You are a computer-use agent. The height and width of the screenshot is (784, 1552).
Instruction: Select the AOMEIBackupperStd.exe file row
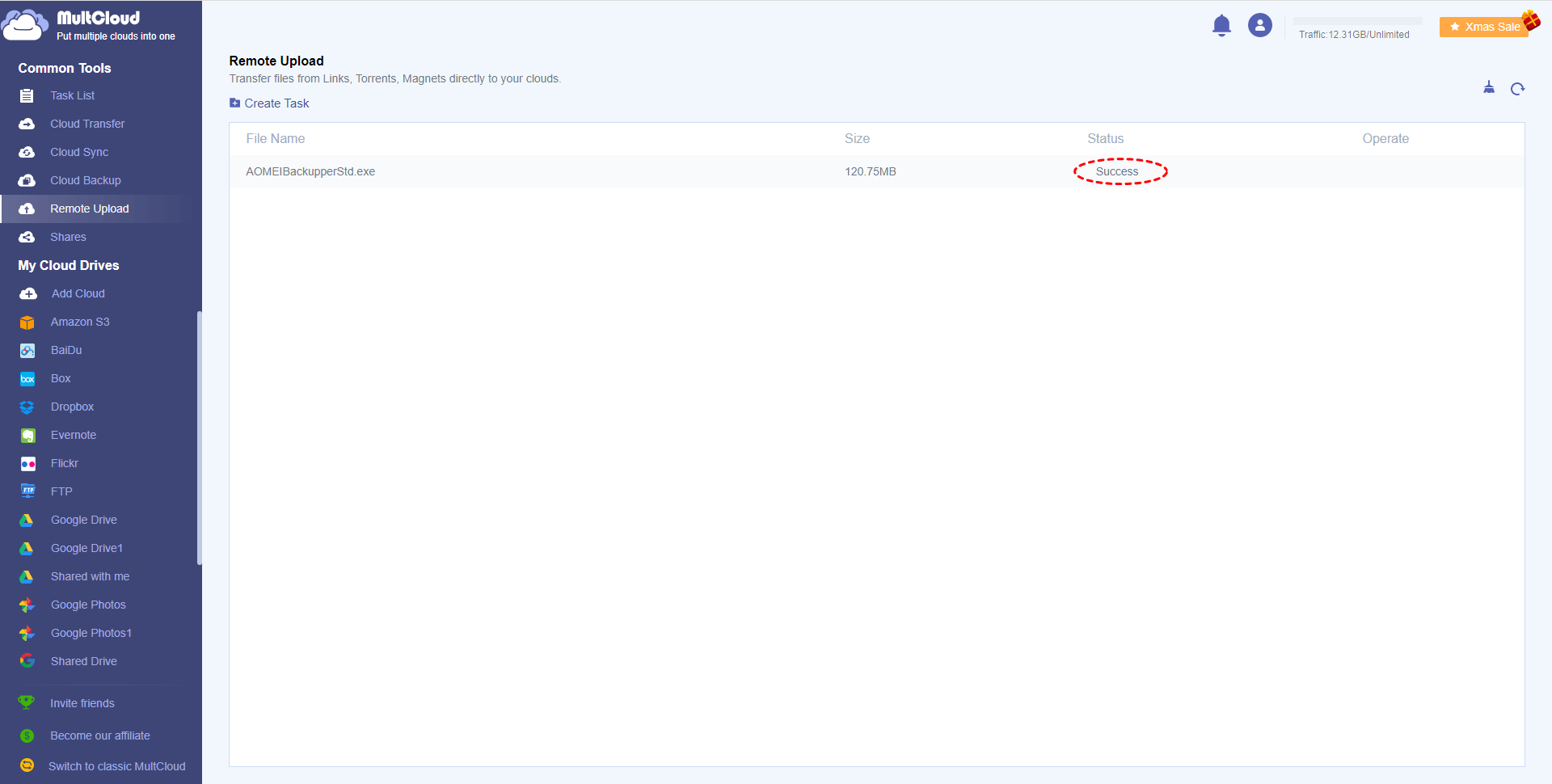pyautogui.click(x=877, y=171)
